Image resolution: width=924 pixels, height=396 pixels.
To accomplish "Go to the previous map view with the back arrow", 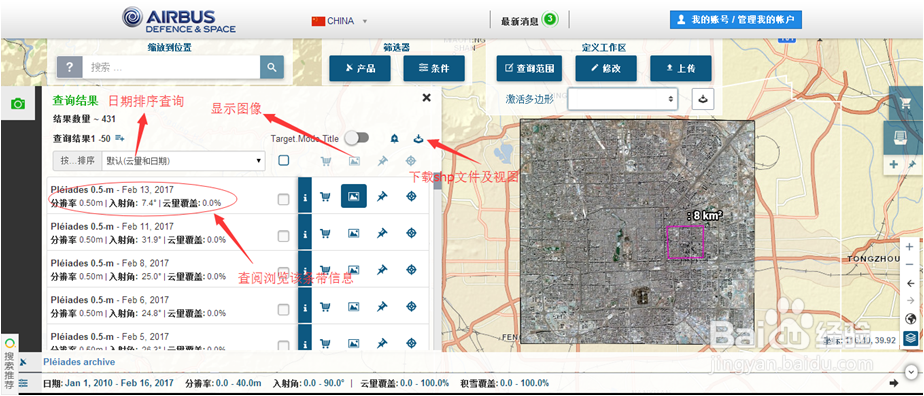I will [x=909, y=283].
